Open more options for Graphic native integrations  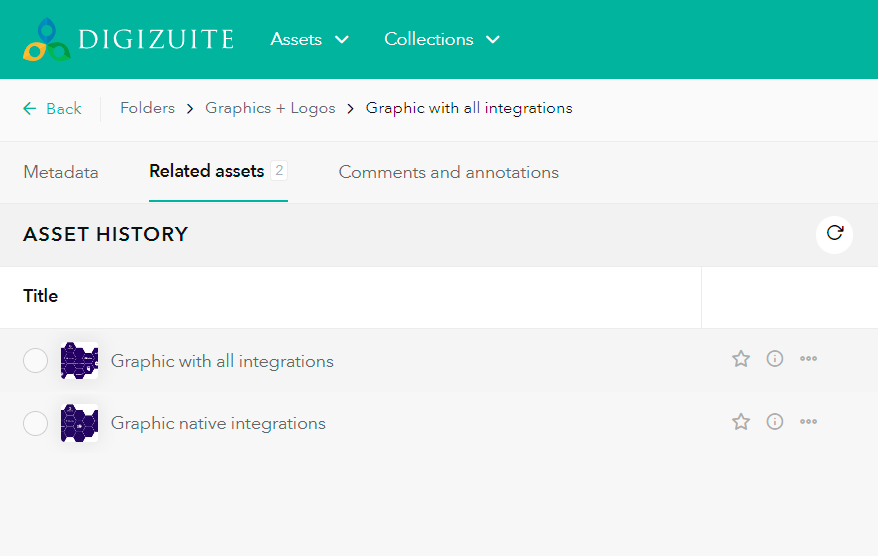pos(809,422)
